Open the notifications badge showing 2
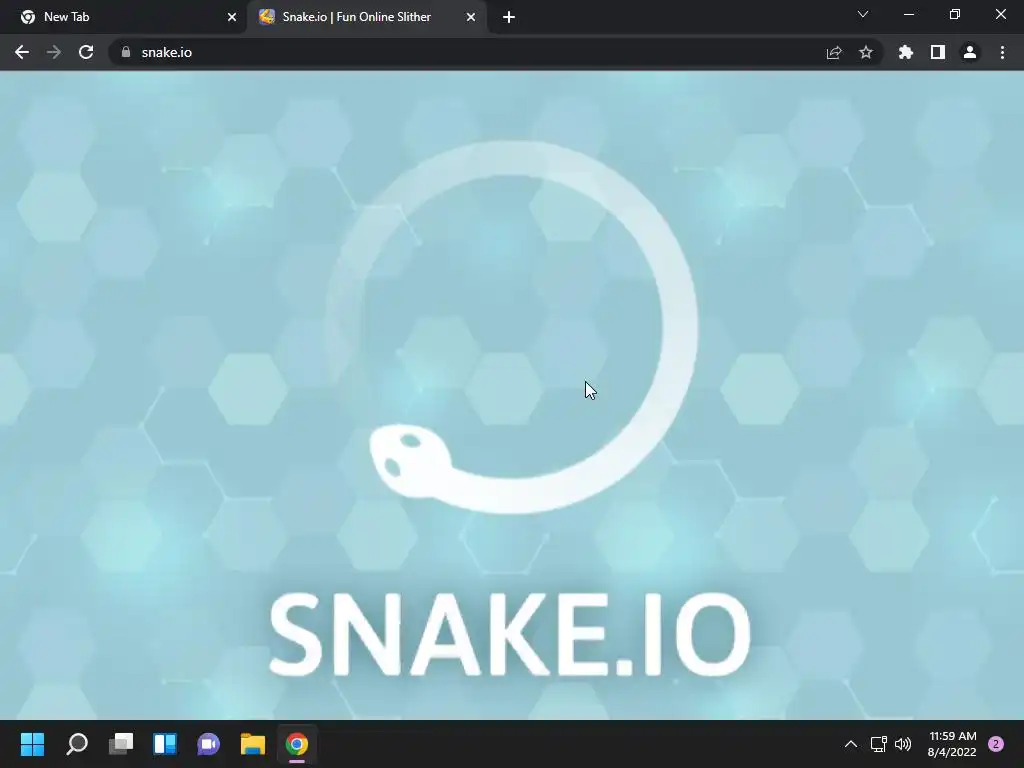 (x=996, y=744)
